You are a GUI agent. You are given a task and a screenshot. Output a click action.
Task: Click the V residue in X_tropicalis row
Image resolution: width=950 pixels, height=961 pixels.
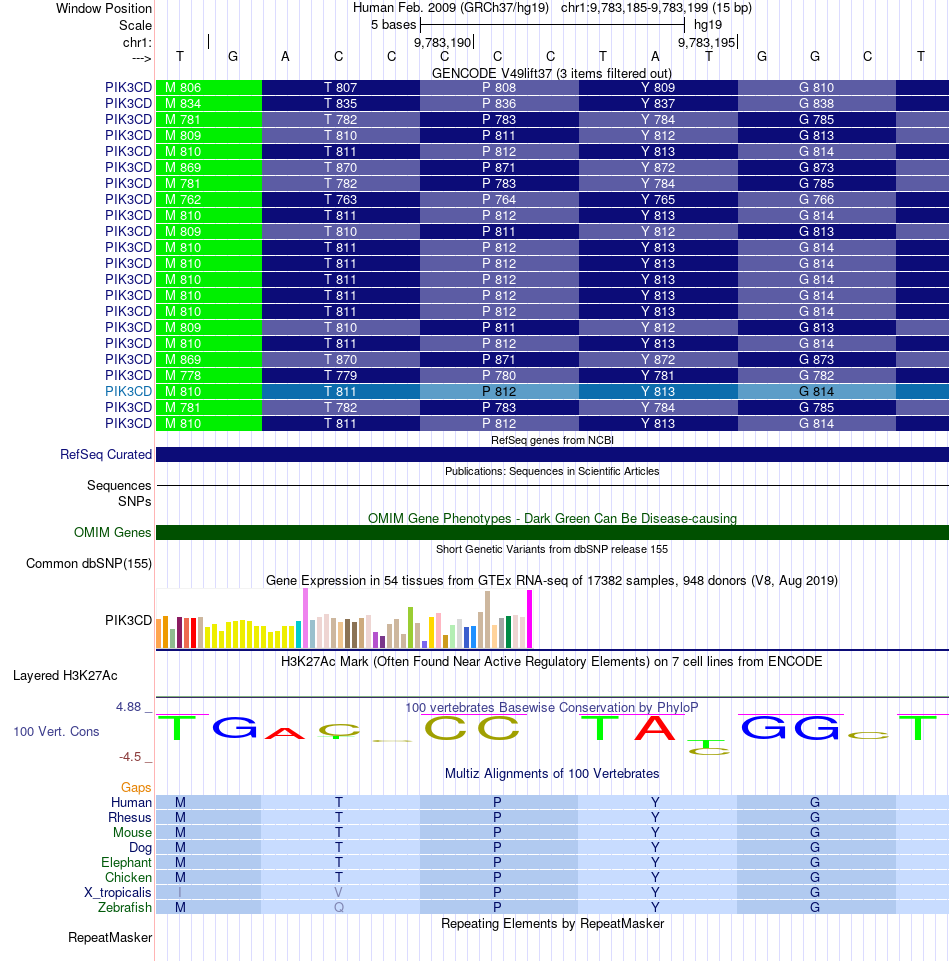(x=338, y=892)
